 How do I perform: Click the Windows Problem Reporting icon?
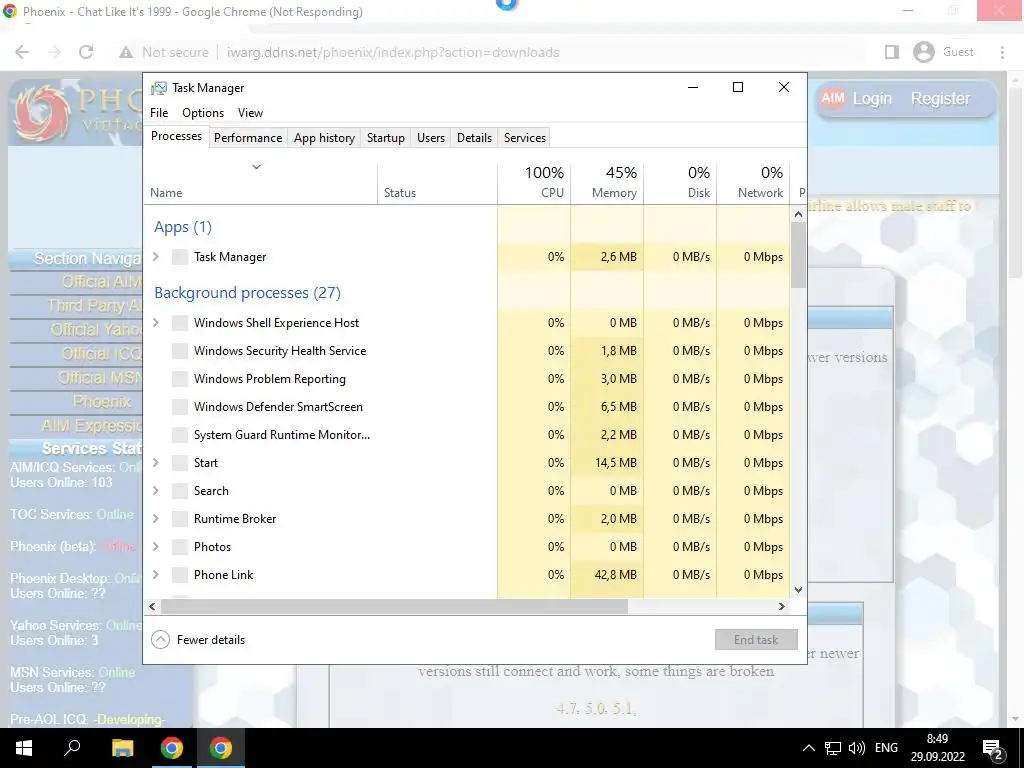(x=180, y=379)
